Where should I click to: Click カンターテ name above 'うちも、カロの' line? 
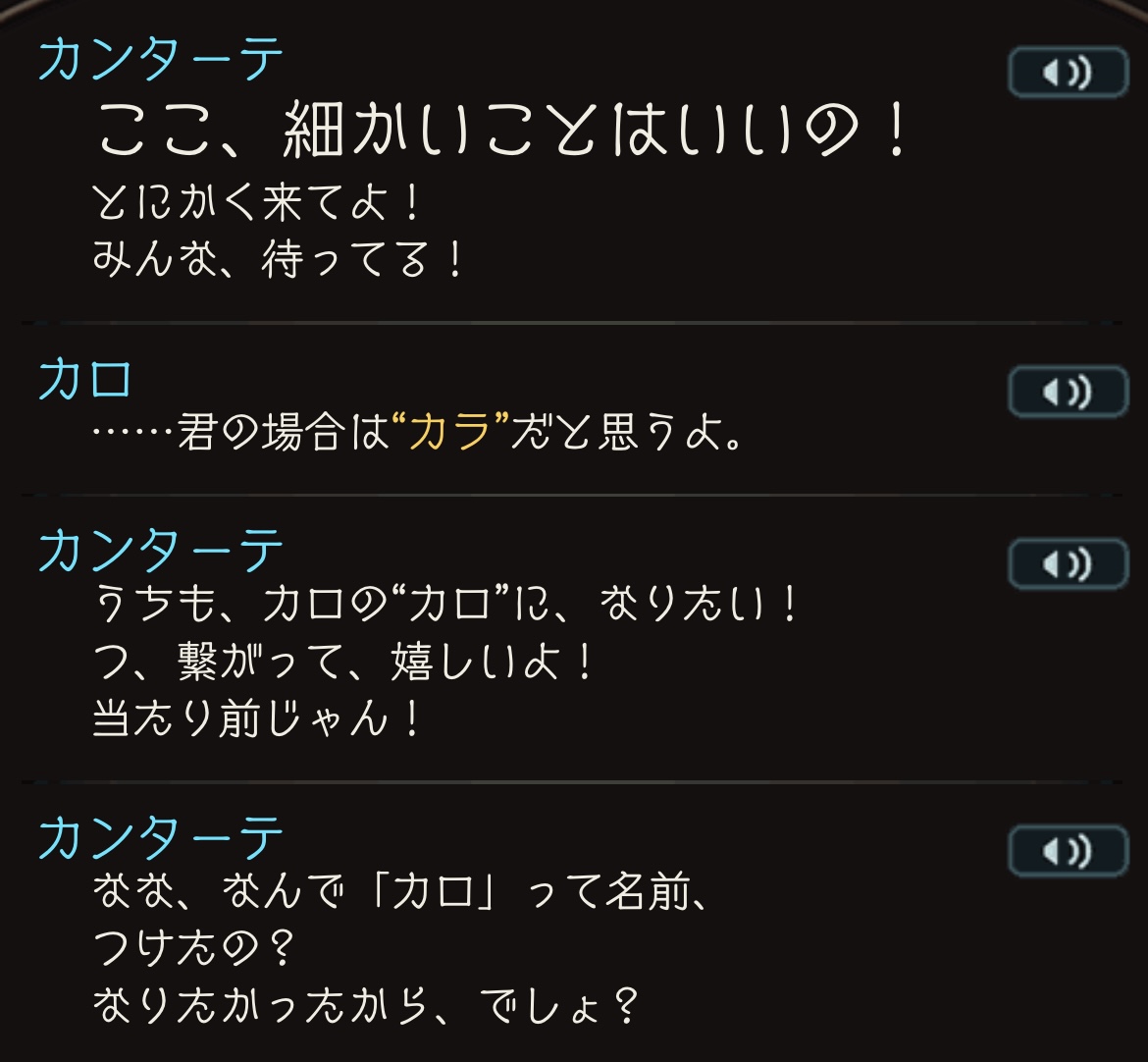click(160, 550)
